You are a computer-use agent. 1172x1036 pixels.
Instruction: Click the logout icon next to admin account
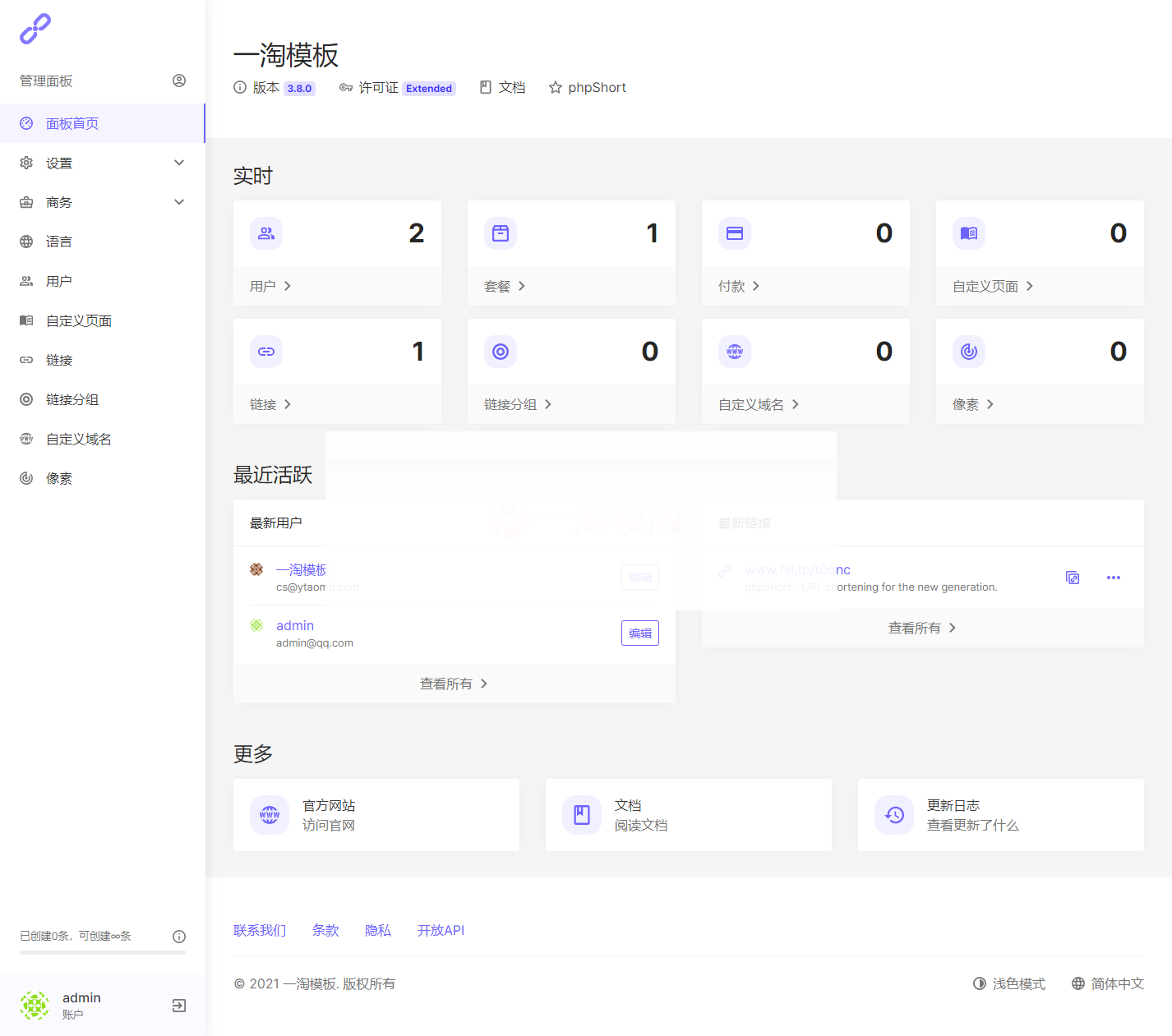(178, 1005)
